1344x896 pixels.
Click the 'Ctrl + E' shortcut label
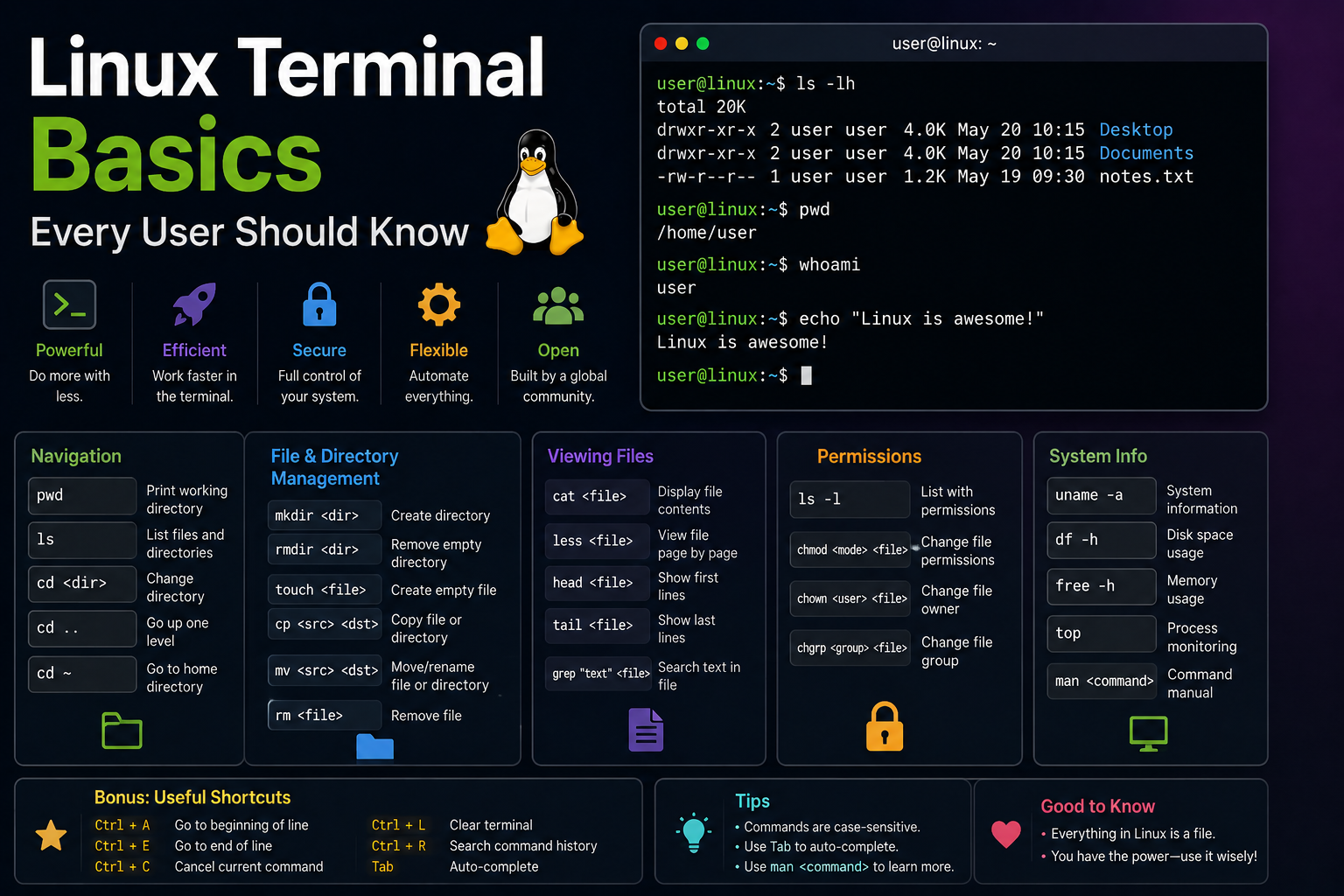pyautogui.click(x=122, y=846)
